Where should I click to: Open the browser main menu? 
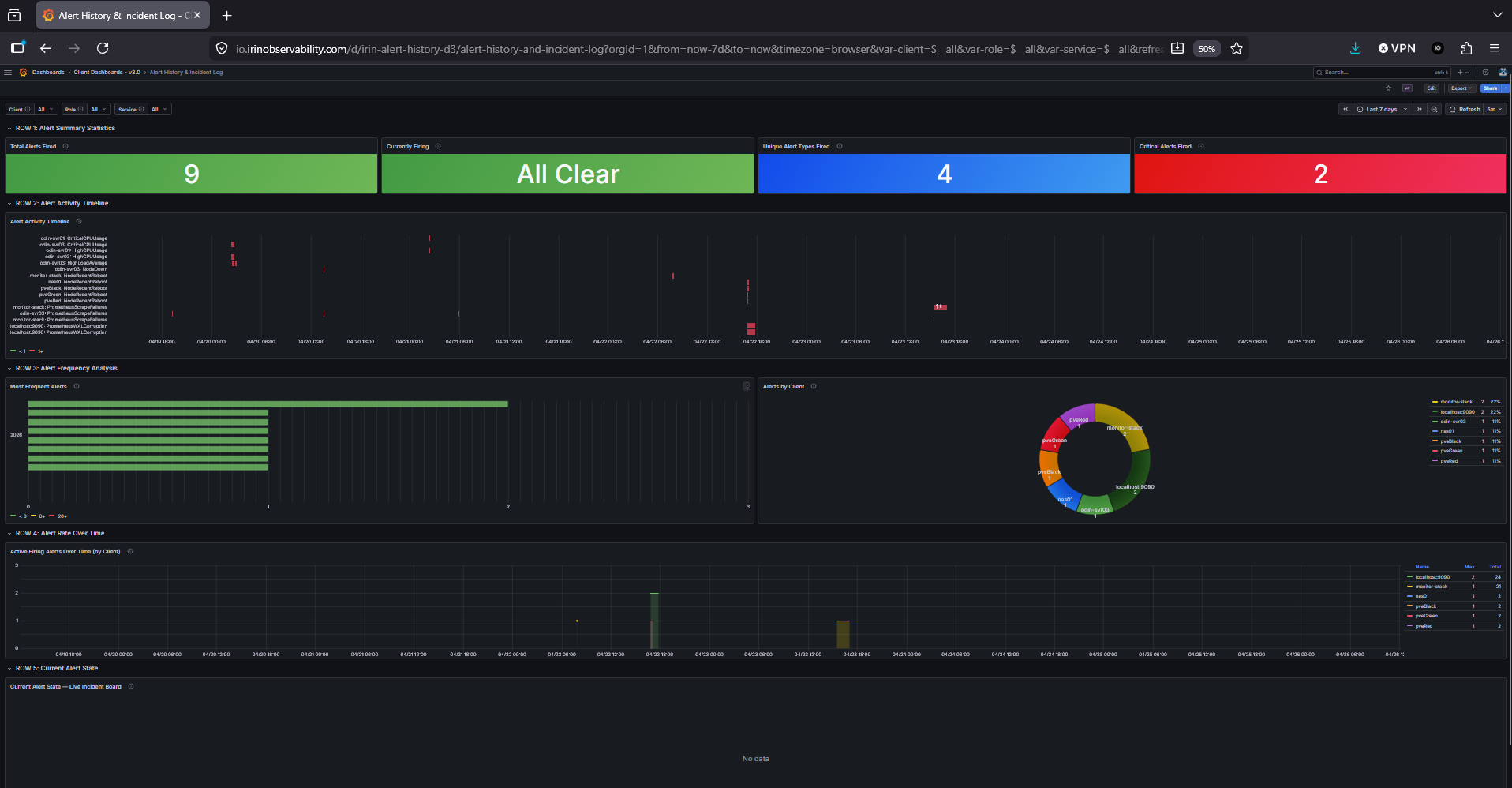1495,48
